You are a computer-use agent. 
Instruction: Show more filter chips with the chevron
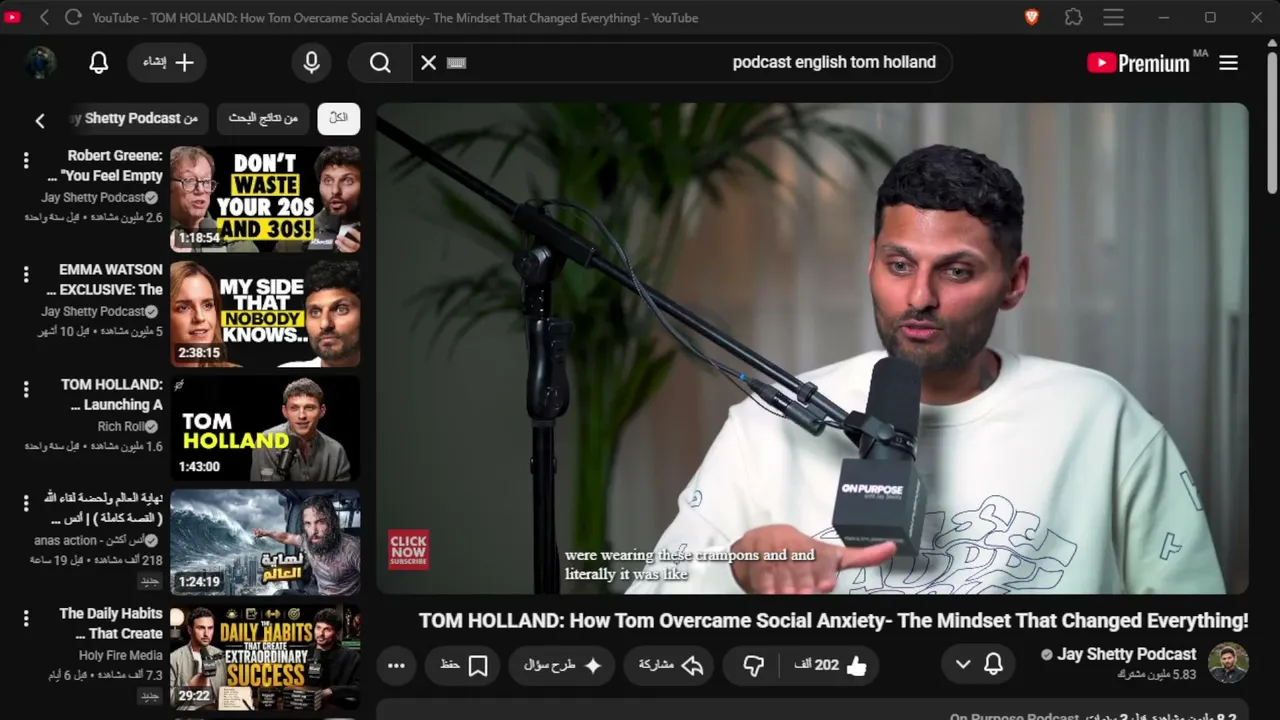[x=40, y=120]
